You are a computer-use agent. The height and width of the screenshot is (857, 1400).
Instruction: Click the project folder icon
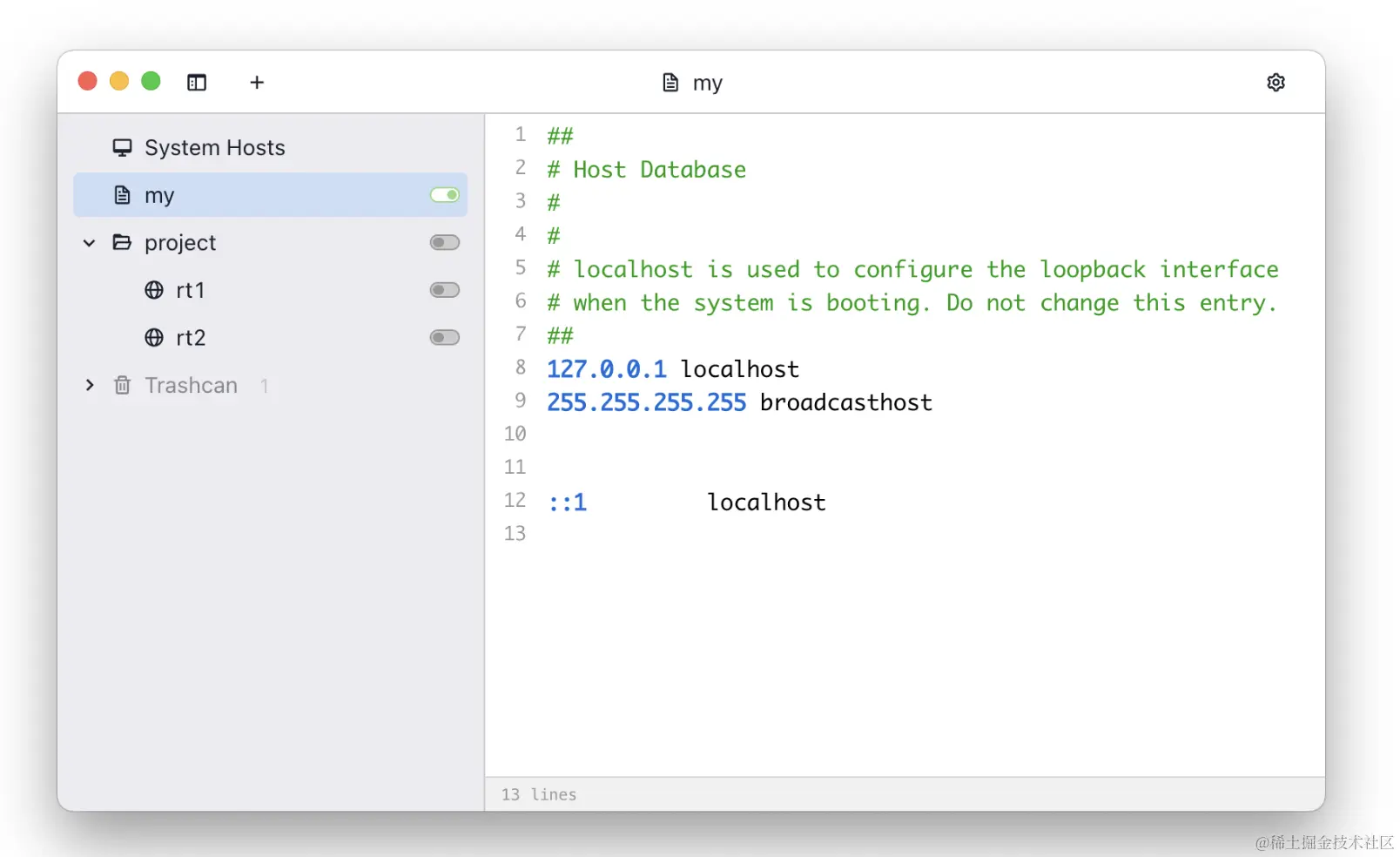click(x=122, y=242)
